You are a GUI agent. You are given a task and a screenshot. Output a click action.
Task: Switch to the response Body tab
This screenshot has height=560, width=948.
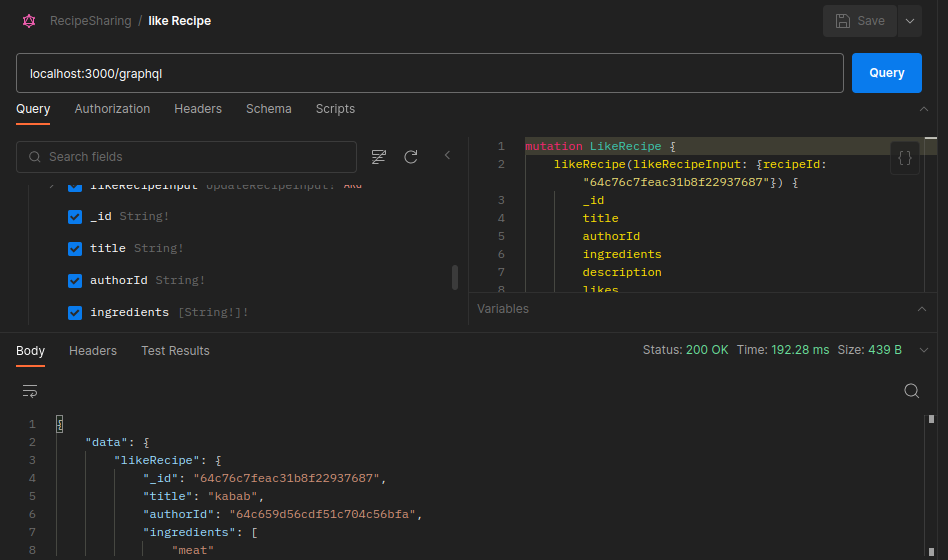coord(30,351)
